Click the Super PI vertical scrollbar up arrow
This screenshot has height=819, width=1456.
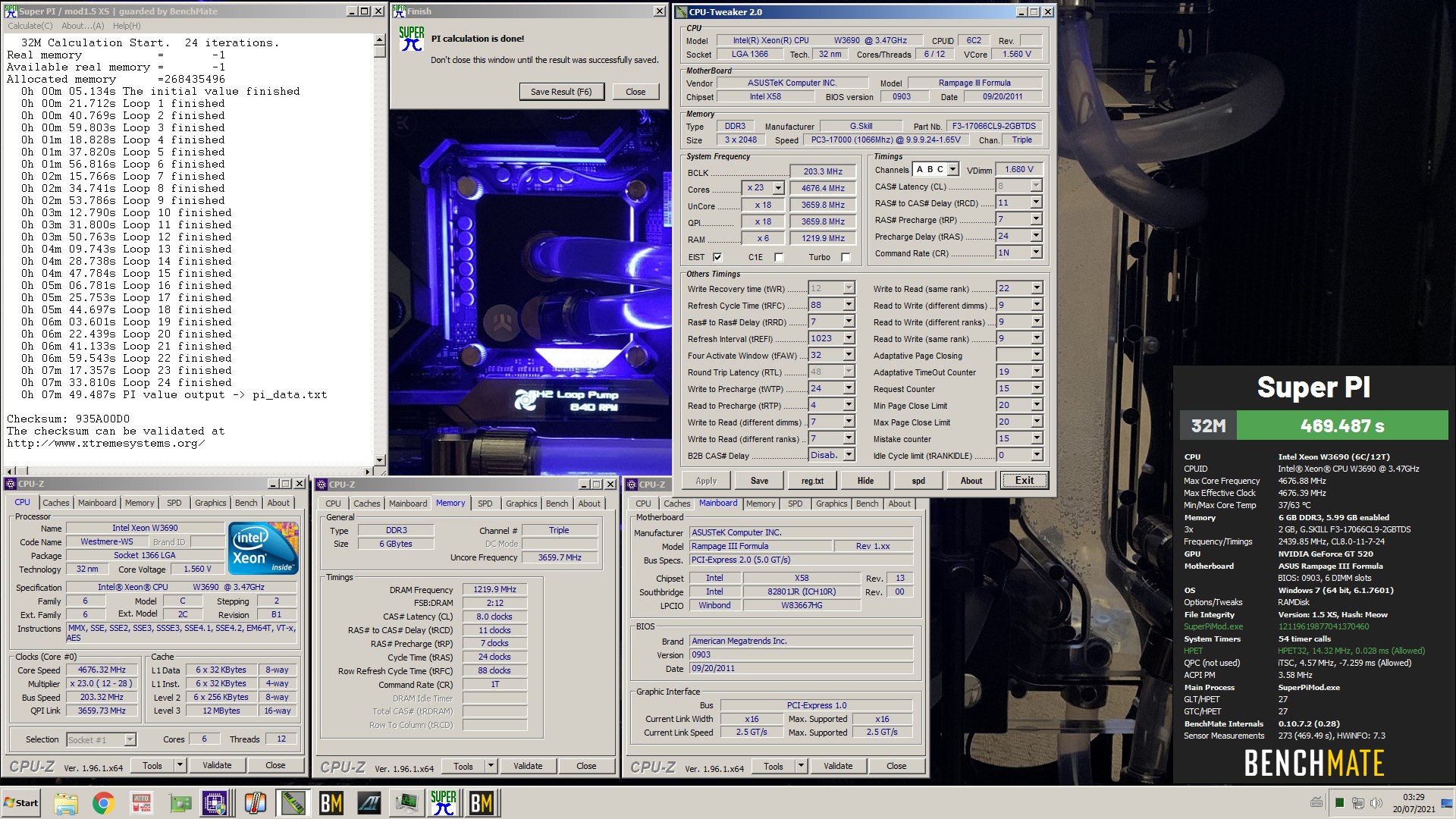pos(380,39)
